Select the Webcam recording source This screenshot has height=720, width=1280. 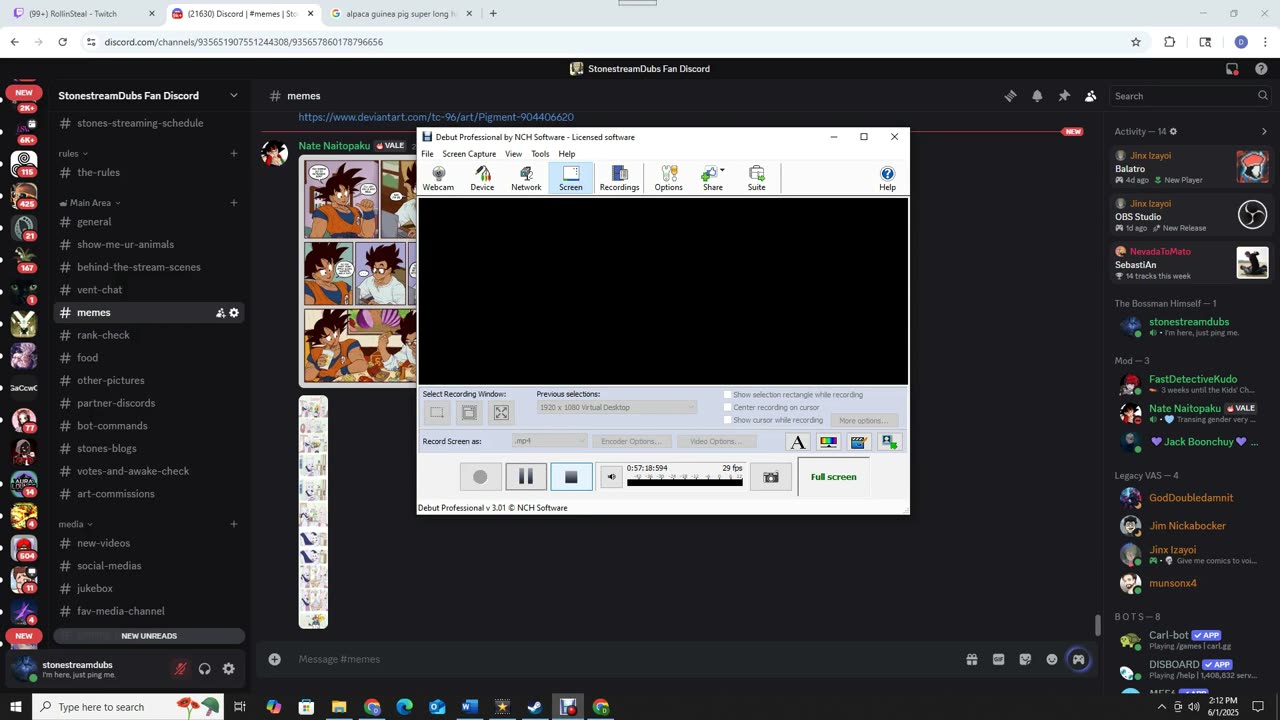click(438, 178)
